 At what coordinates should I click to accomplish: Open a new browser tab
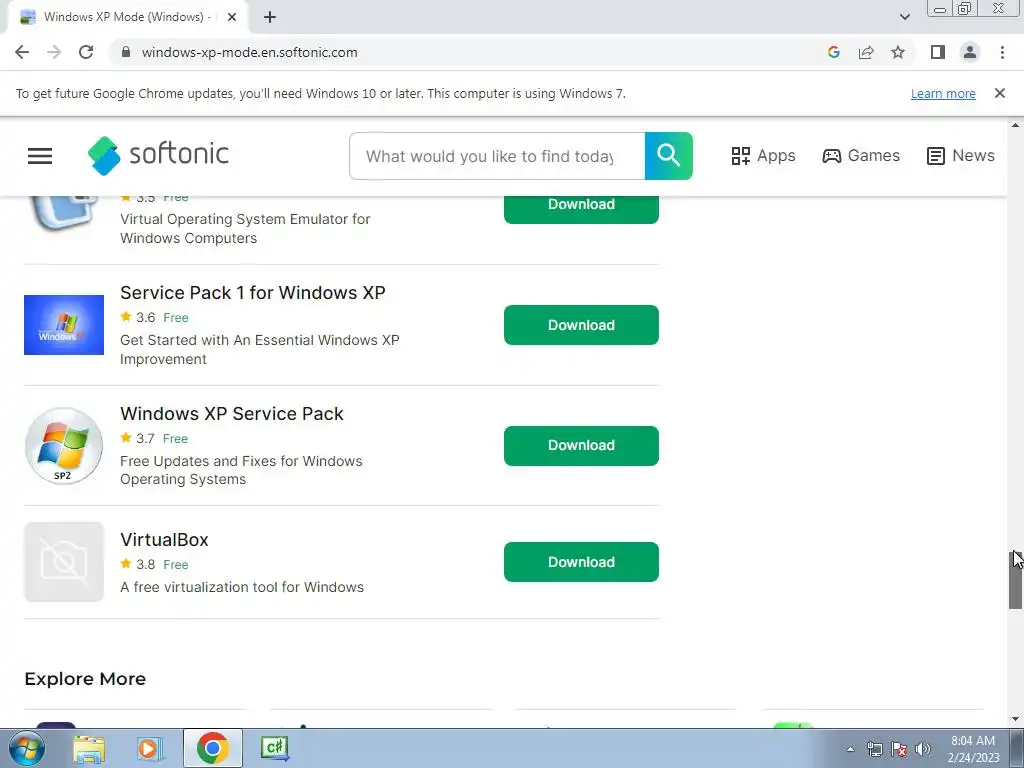(x=270, y=17)
